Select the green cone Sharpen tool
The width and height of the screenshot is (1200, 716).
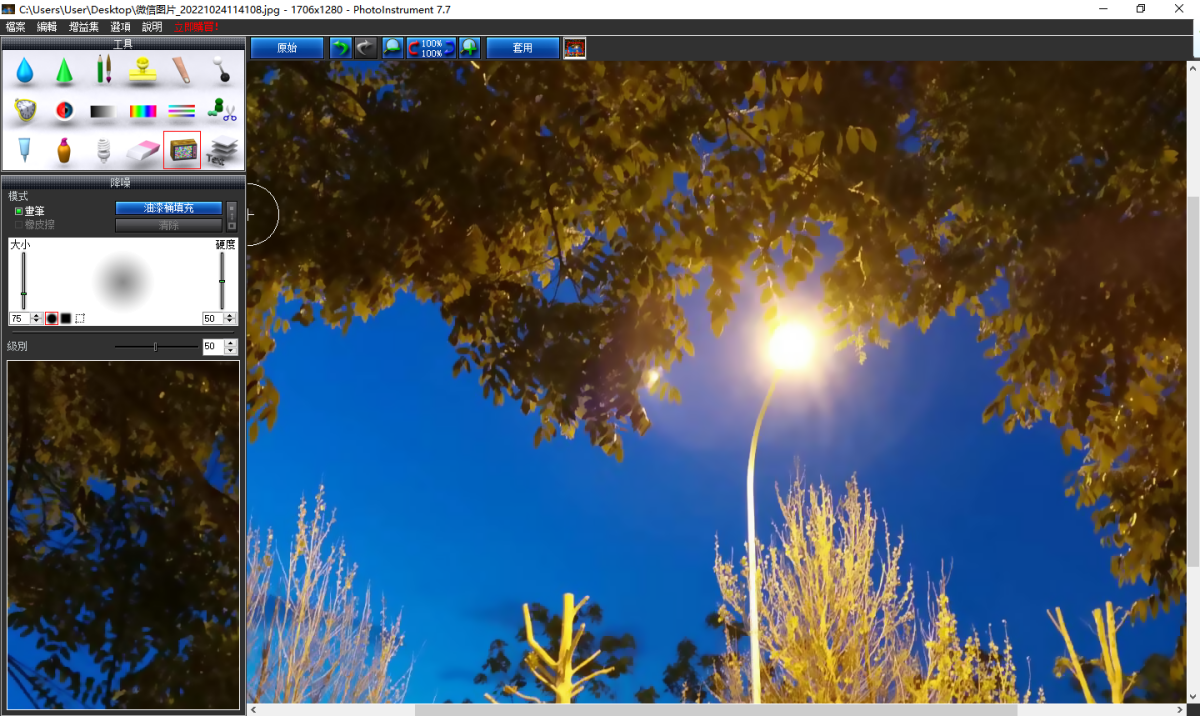pos(64,70)
